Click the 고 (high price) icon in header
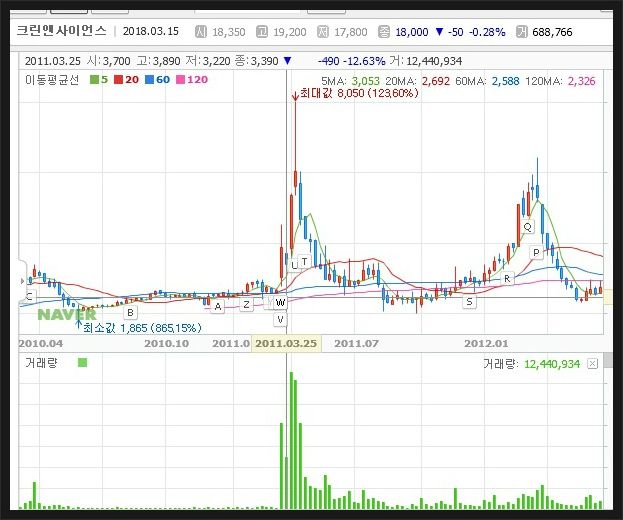The width and height of the screenshot is (623, 520). click(x=262, y=32)
